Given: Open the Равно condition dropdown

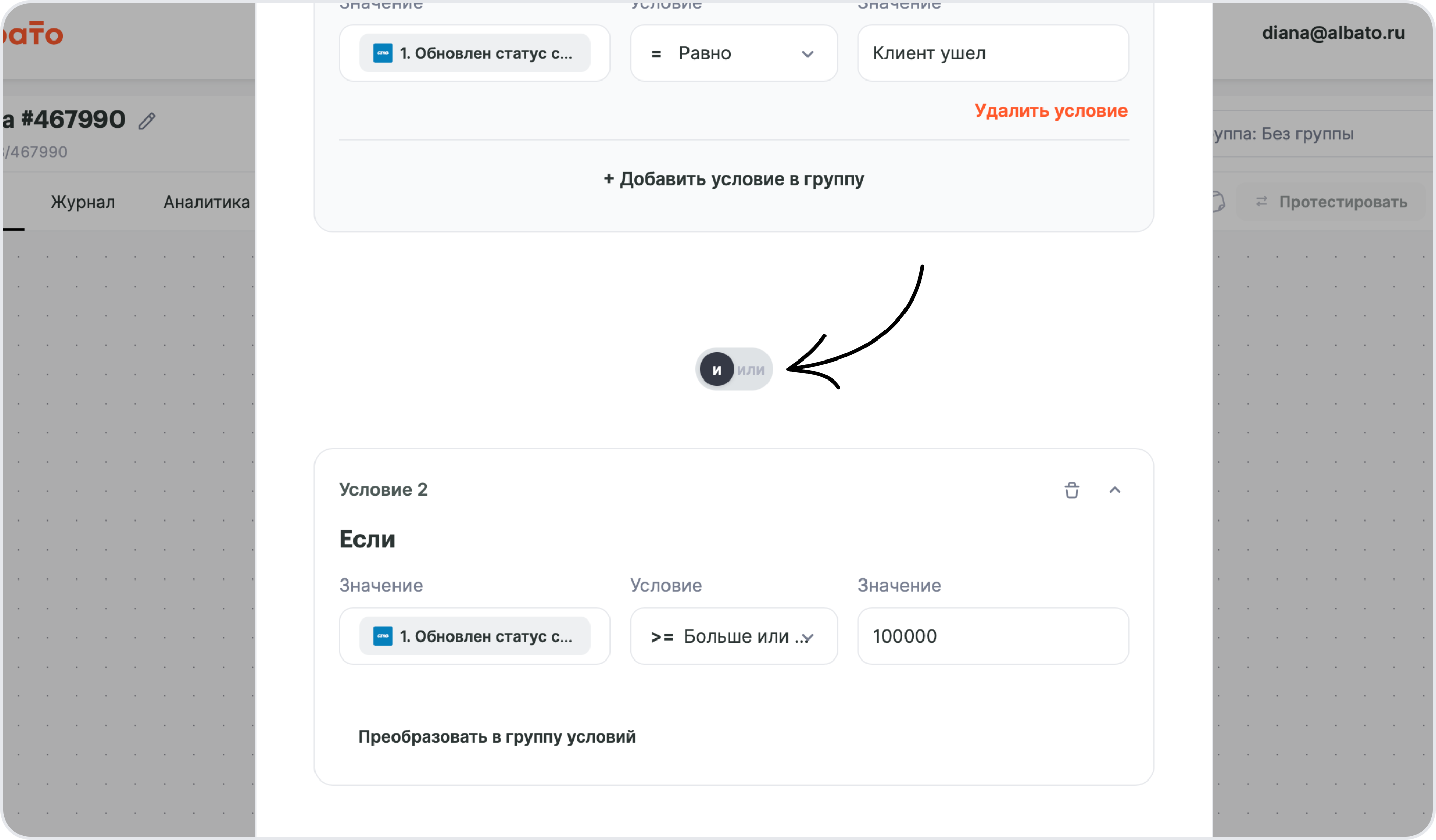Looking at the screenshot, I should click(x=734, y=53).
